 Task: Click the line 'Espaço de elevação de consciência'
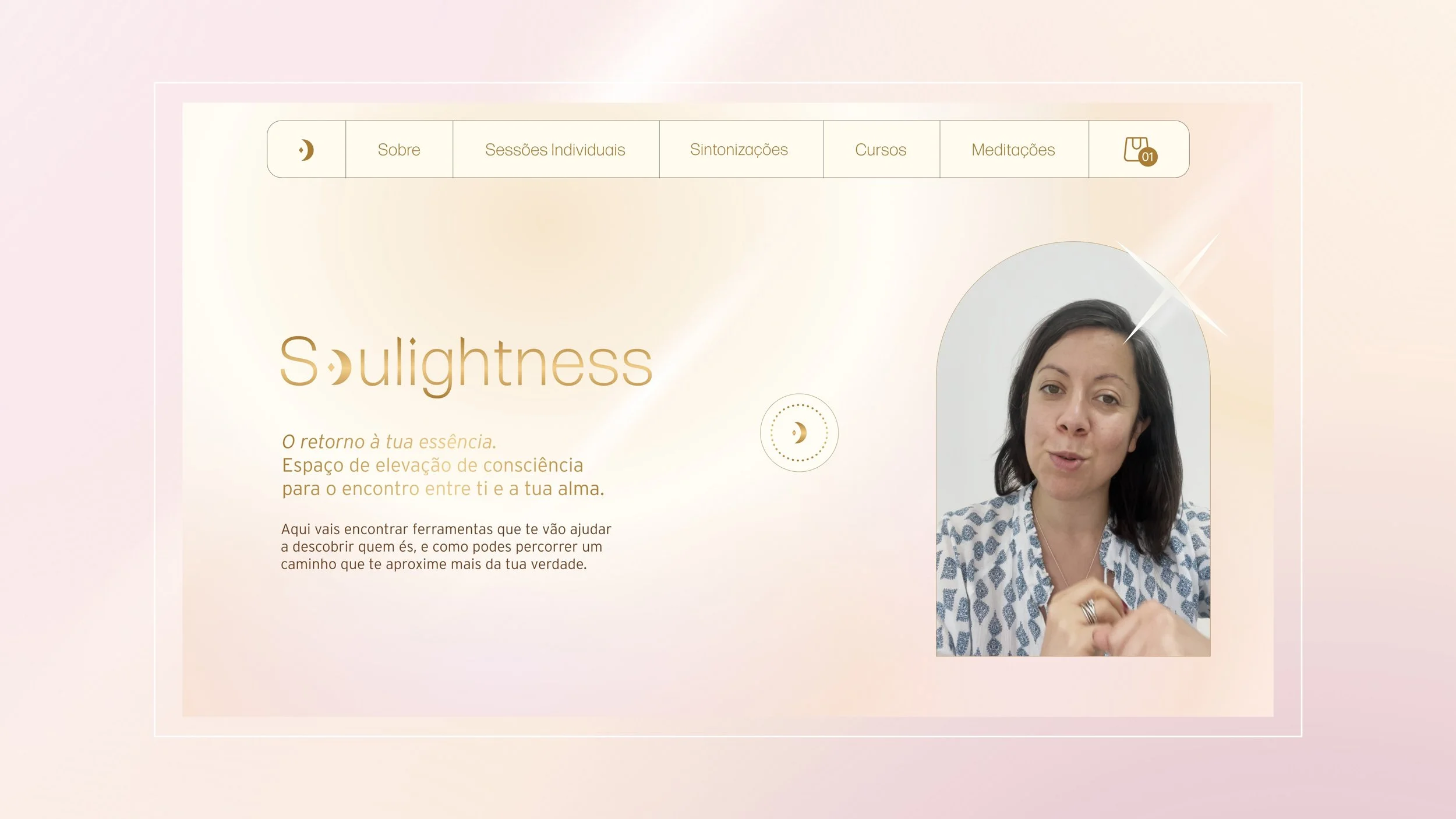tap(433, 465)
